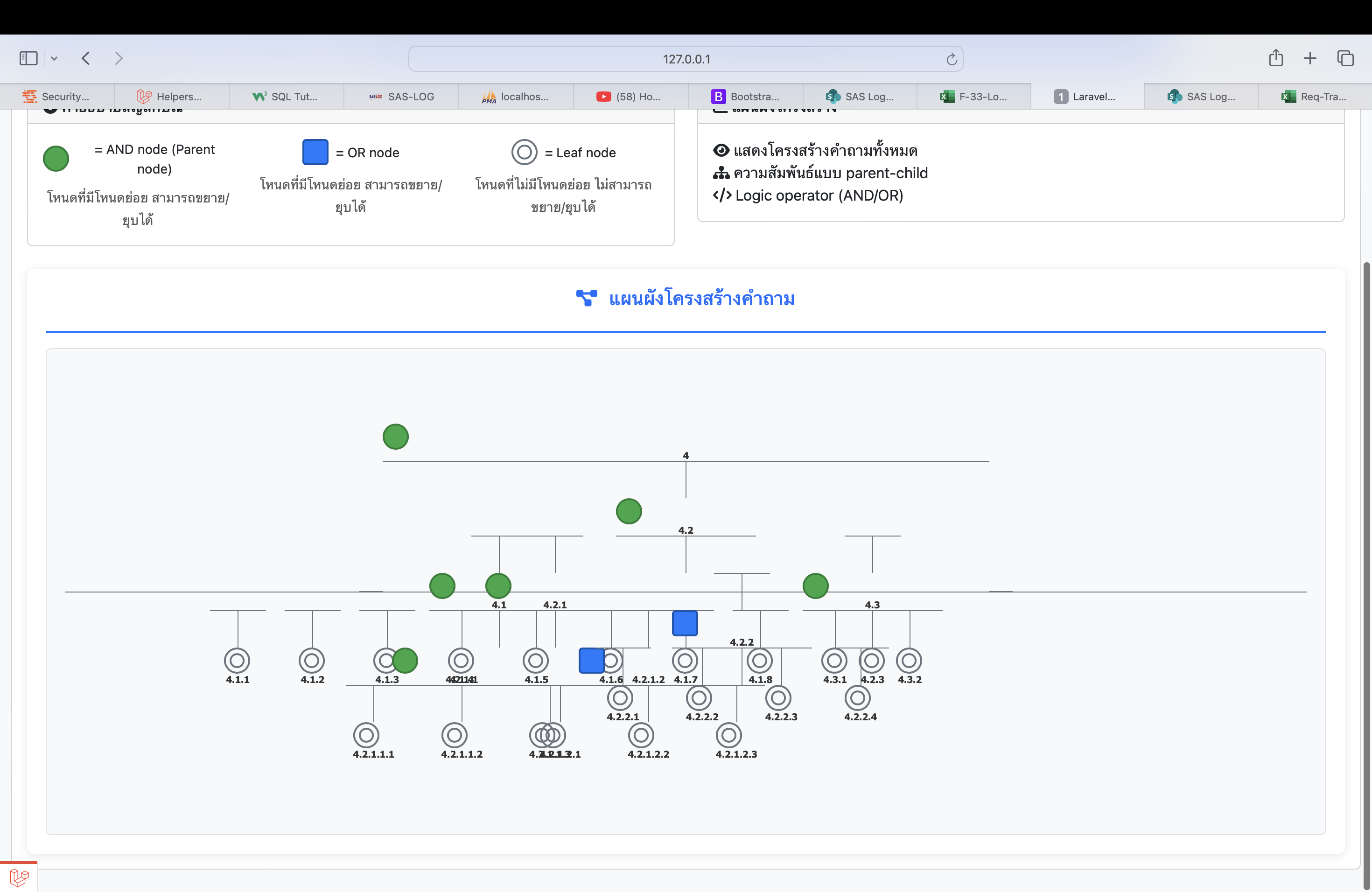Click Safari sidebar toggle icon
Image resolution: width=1372 pixels, height=892 pixels.
coord(28,58)
